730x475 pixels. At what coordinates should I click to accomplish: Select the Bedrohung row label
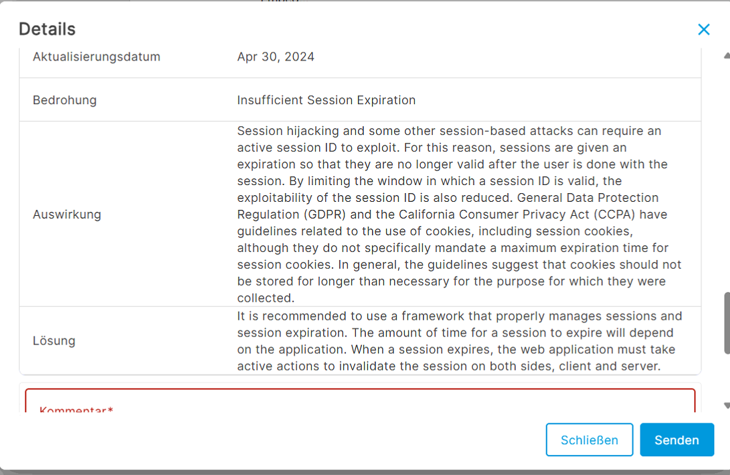point(65,100)
